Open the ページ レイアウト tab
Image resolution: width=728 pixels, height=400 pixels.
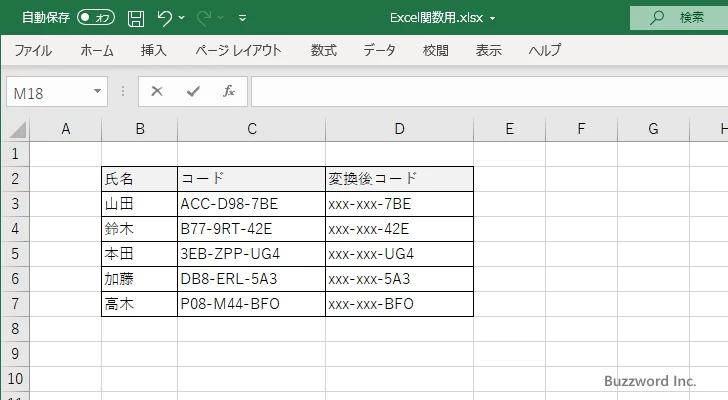(238, 50)
